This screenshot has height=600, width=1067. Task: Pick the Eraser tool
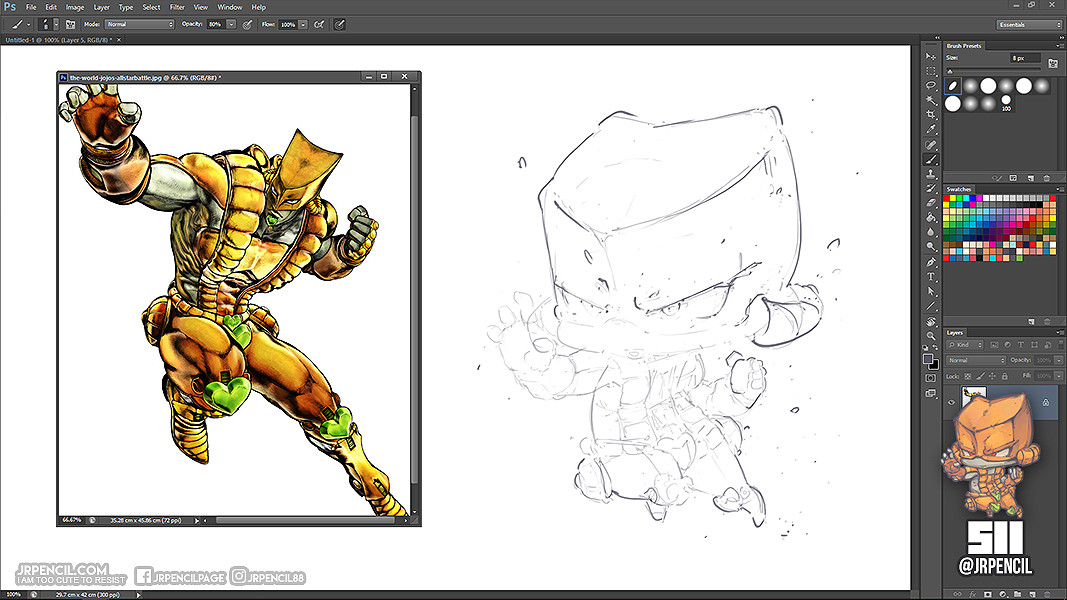click(x=931, y=200)
